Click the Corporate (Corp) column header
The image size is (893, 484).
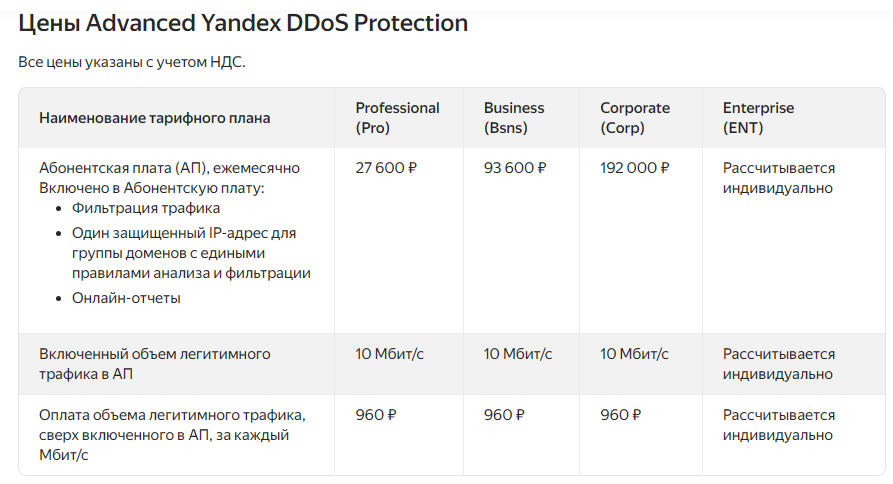(x=635, y=118)
